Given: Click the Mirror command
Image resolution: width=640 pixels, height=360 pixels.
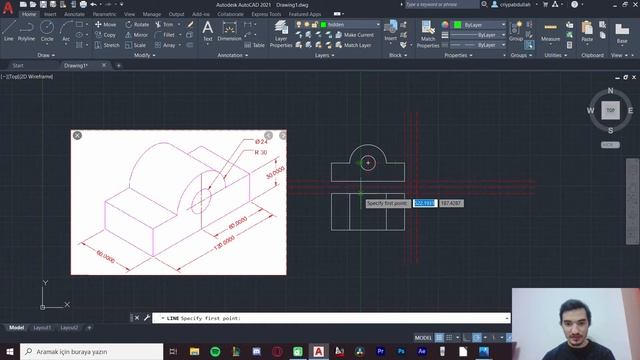Looking at the screenshot, I should click(x=137, y=35).
